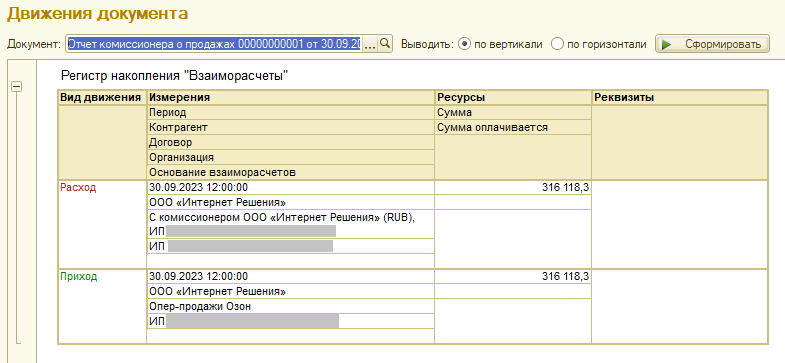Collapse the Взаиморасчеты register group
Viewport: 785px width, 363px height.
click(17, 87)
